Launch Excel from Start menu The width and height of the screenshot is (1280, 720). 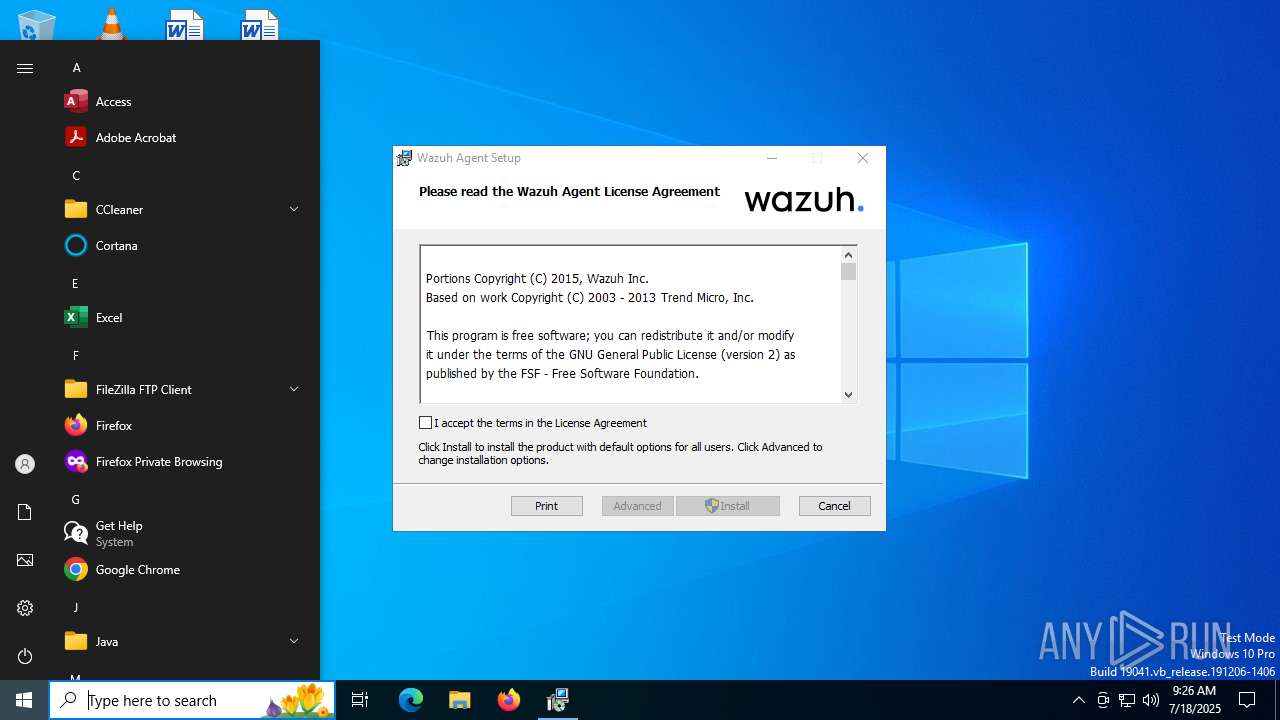coord(182,318)
